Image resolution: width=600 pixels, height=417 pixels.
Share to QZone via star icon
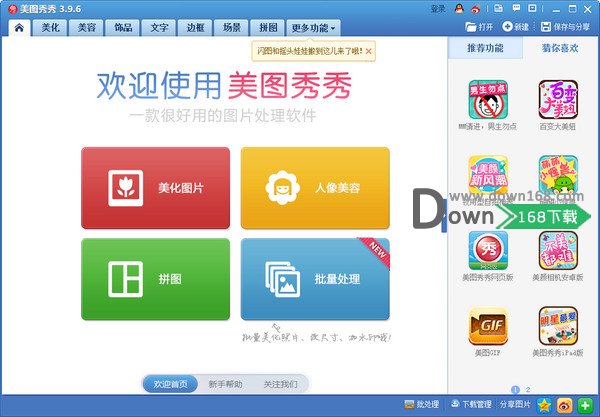pyautogui.click(x=544, y=405)
